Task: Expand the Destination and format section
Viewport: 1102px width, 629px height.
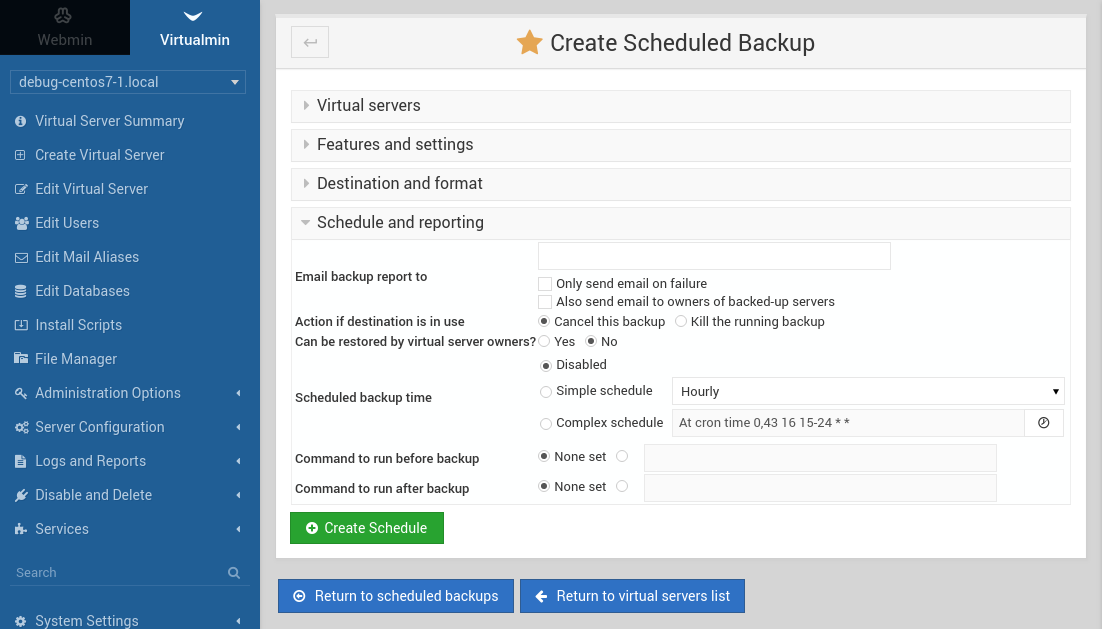Action: click(x=680, y=183)
